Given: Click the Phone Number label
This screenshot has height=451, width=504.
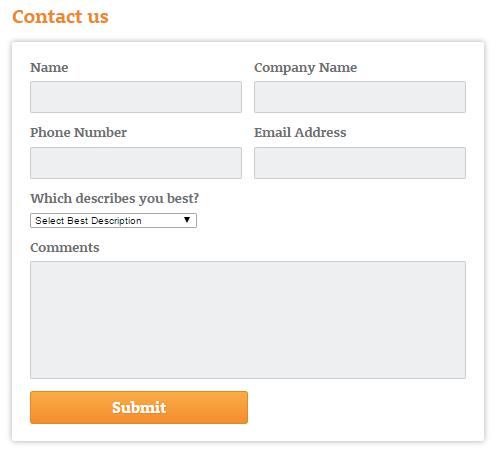Looking at the screenshot, I should [78, 133].
